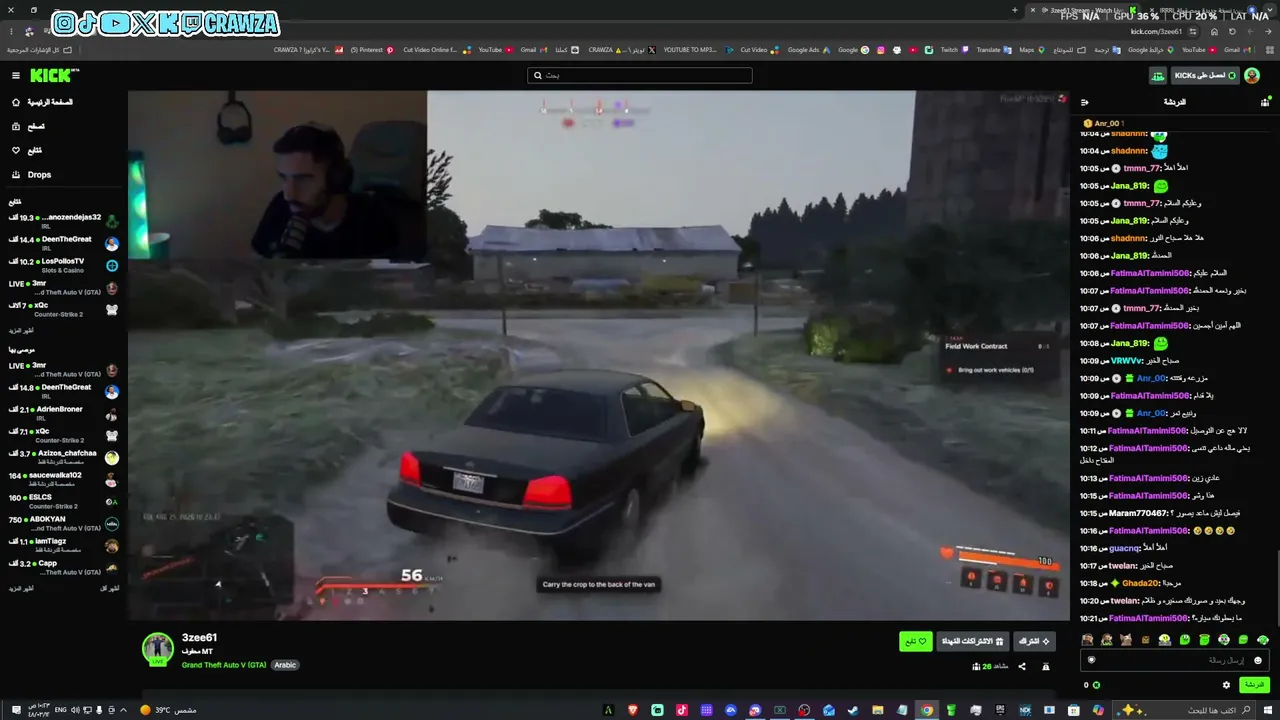Reload the page in browser

pyautogui.click(x=1232, y=31)
